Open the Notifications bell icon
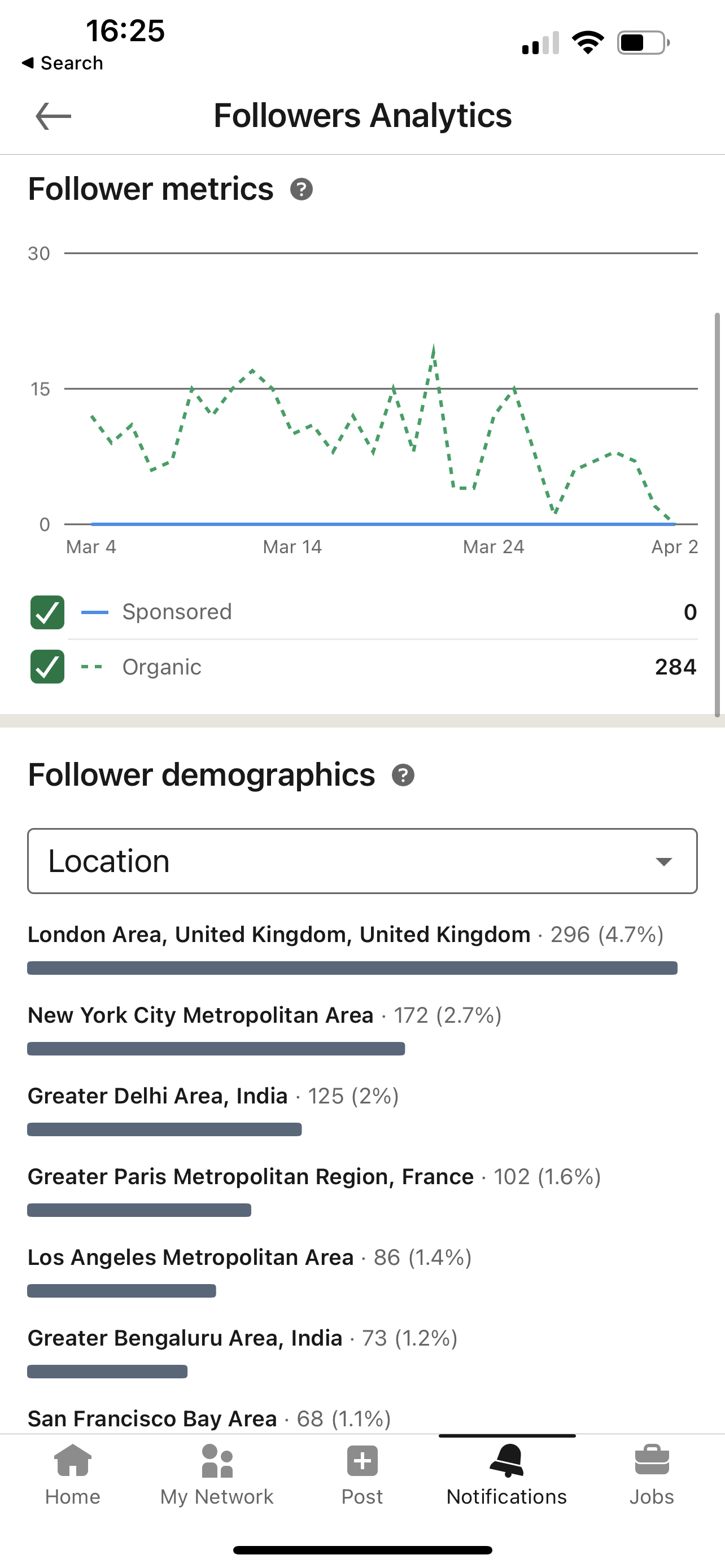The height and width of the screenshot is (1568, 725). [x=506, y=1461]
